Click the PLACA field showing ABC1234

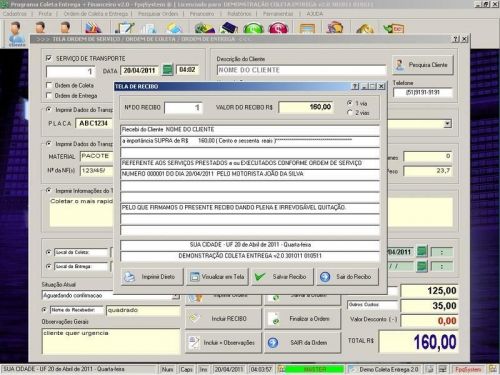coord(94,123)
